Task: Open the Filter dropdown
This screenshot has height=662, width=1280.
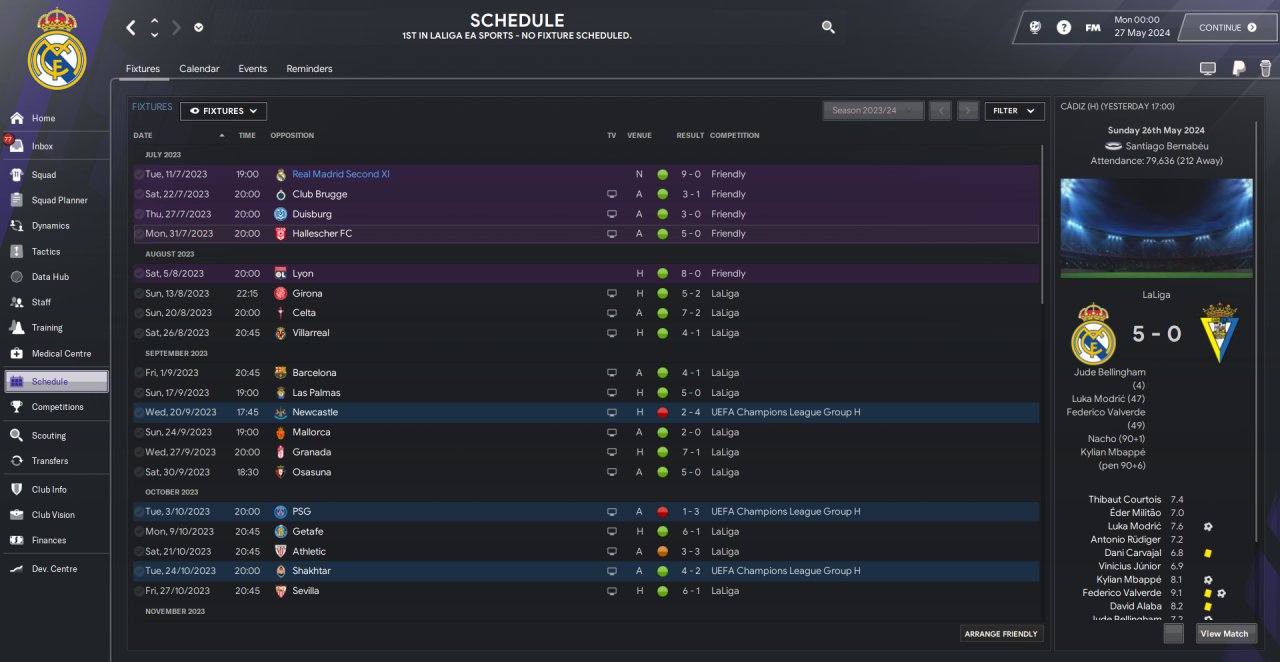Action: (x=1014, y=111)
